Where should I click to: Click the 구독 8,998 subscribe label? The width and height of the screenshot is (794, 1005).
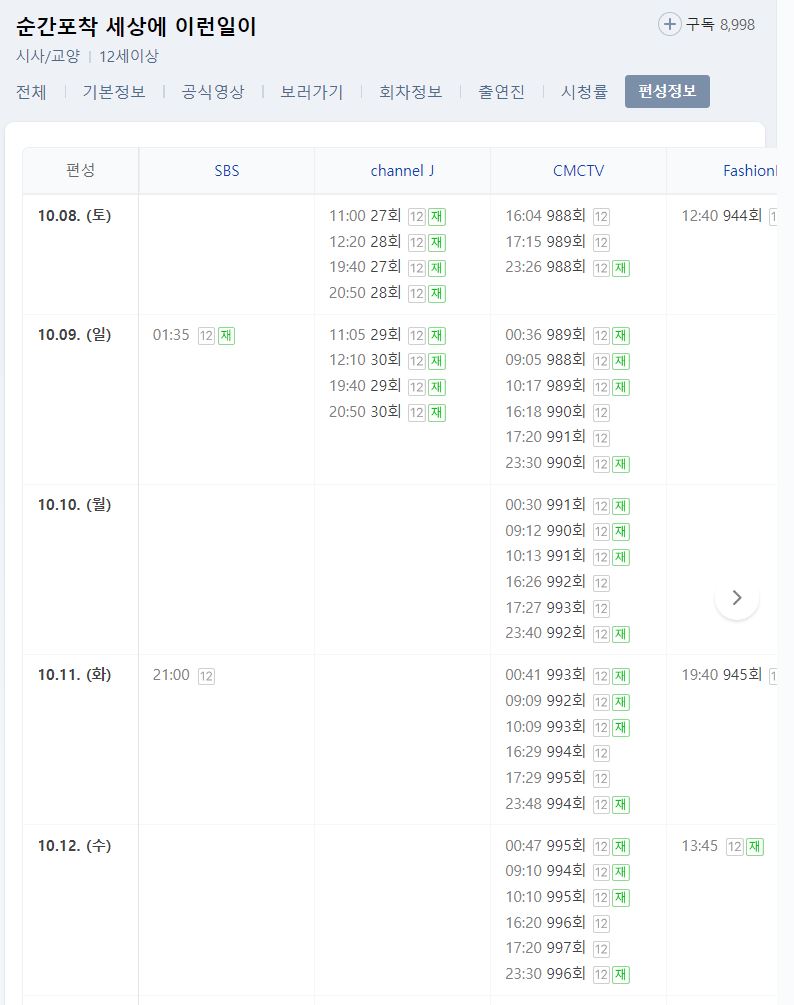click(720, 24)
